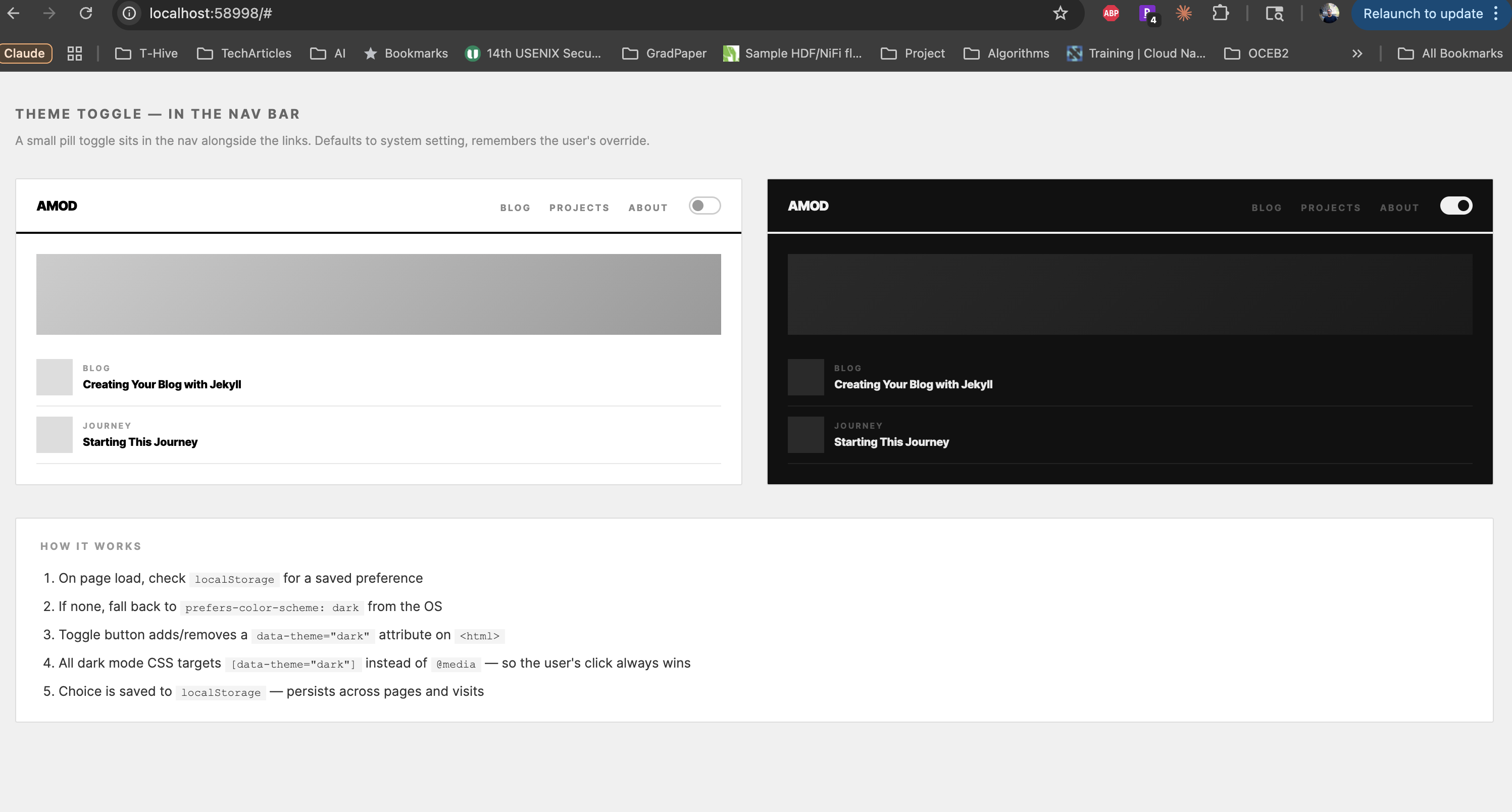Open the ABP Adblock Plus extension
The image size is (1512, 812).
[x=1111, y=13]
